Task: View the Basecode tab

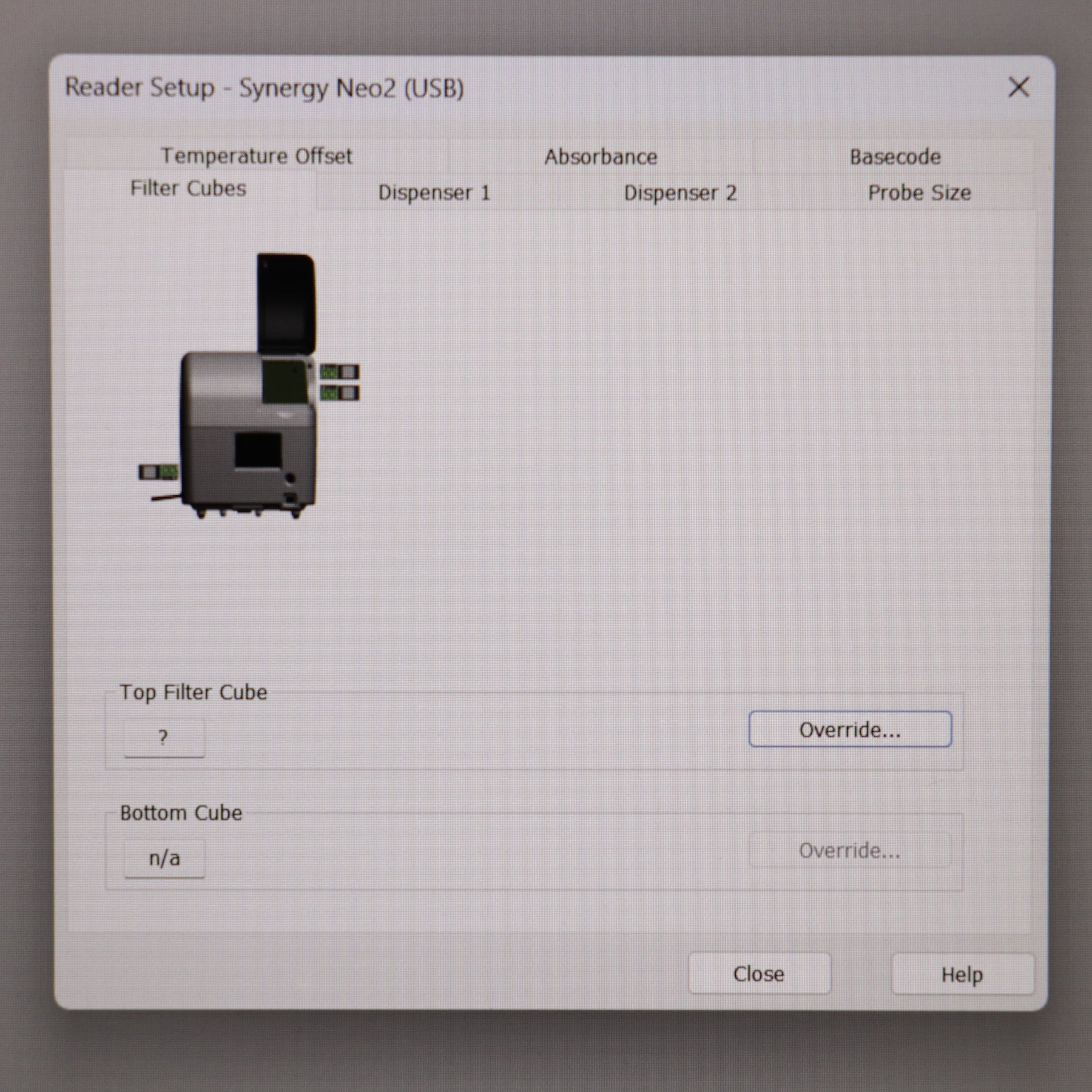Action: pos(895,157)
